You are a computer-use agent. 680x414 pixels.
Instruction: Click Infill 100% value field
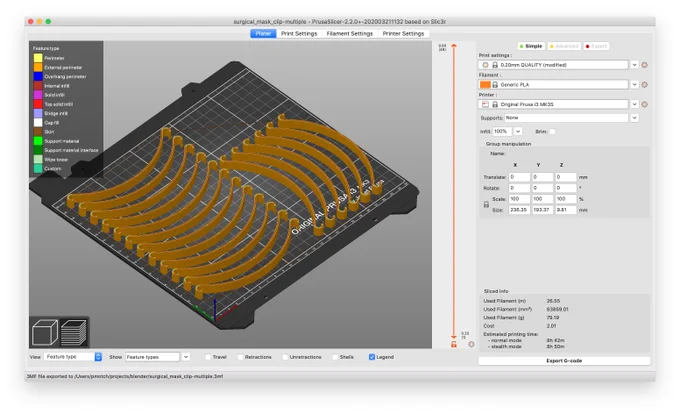502,131
